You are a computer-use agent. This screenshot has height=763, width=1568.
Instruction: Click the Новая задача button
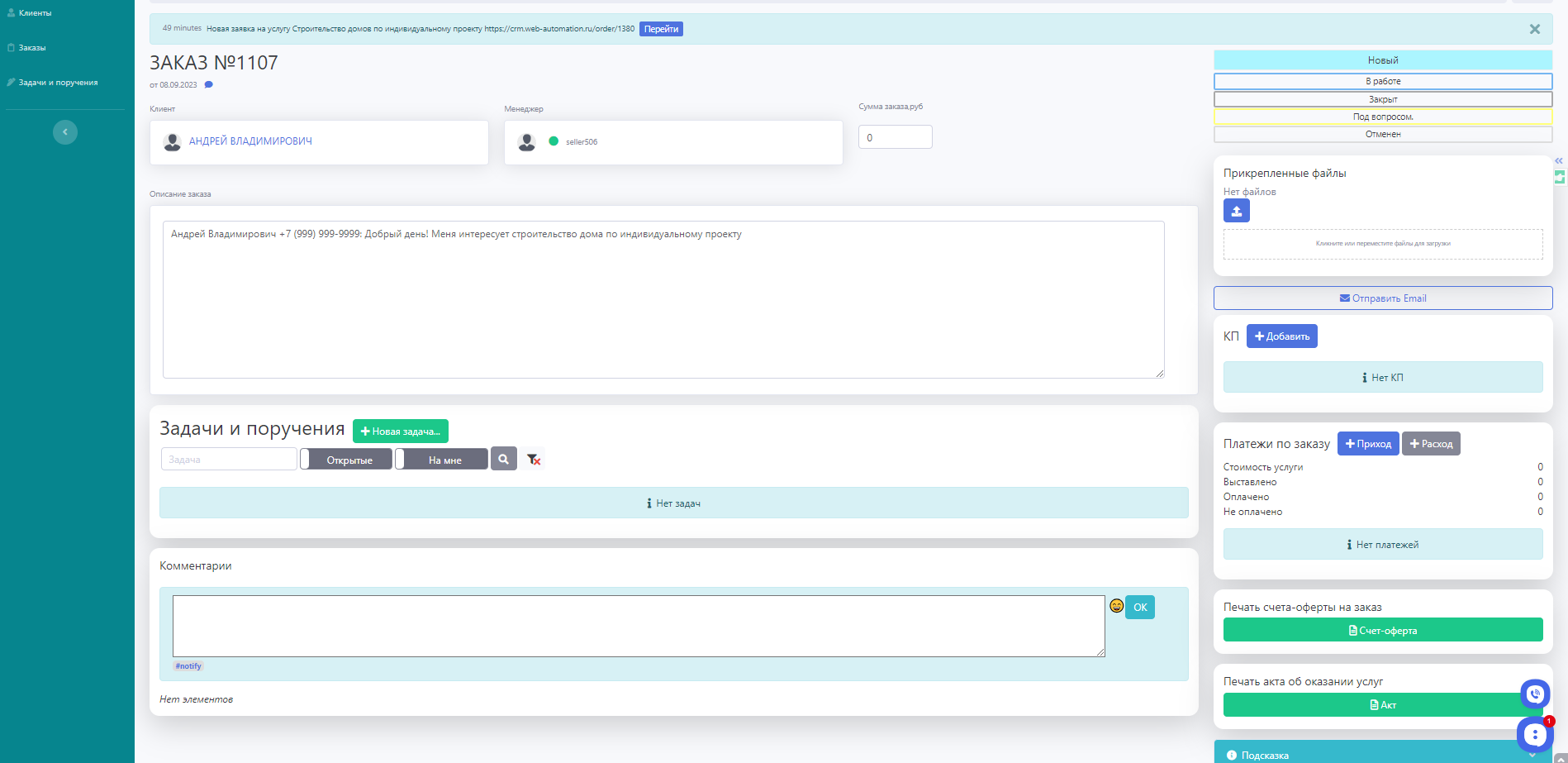click(400, 431)
